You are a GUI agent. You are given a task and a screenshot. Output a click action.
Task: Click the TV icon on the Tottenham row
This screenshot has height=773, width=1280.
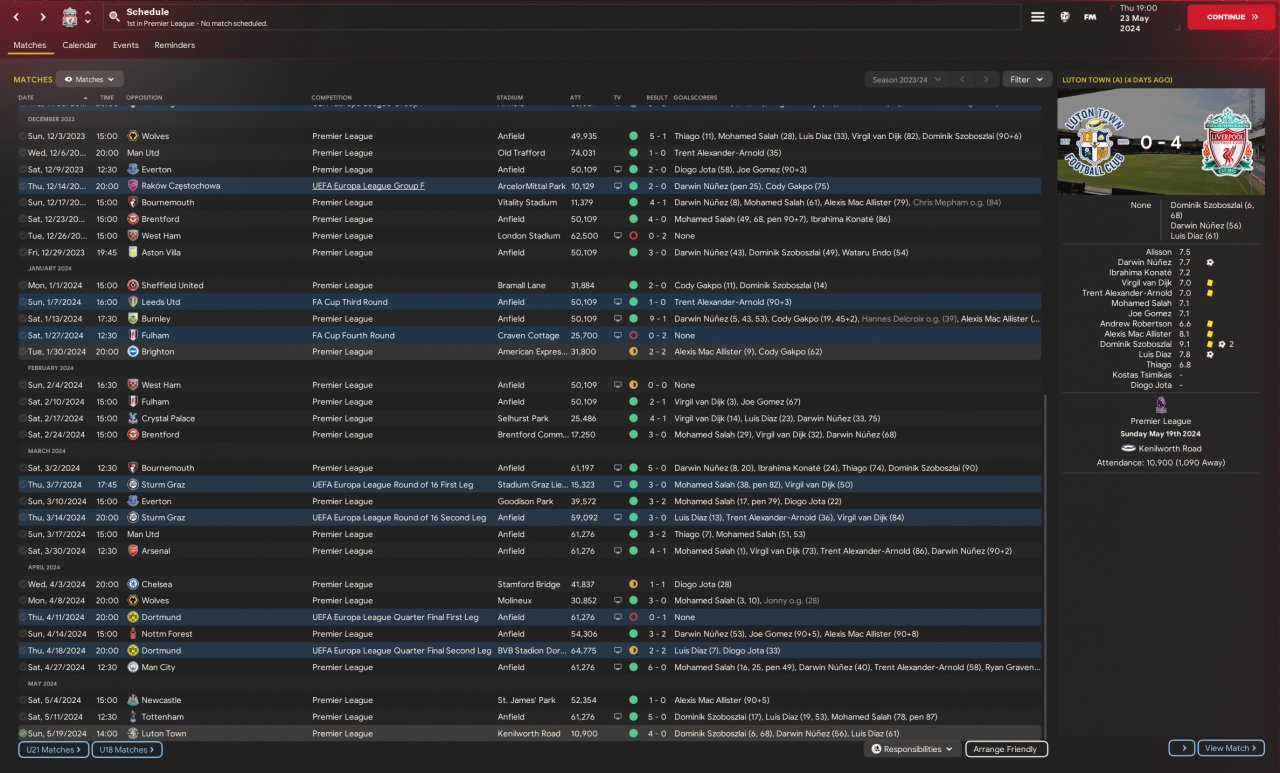pos(617,717)
